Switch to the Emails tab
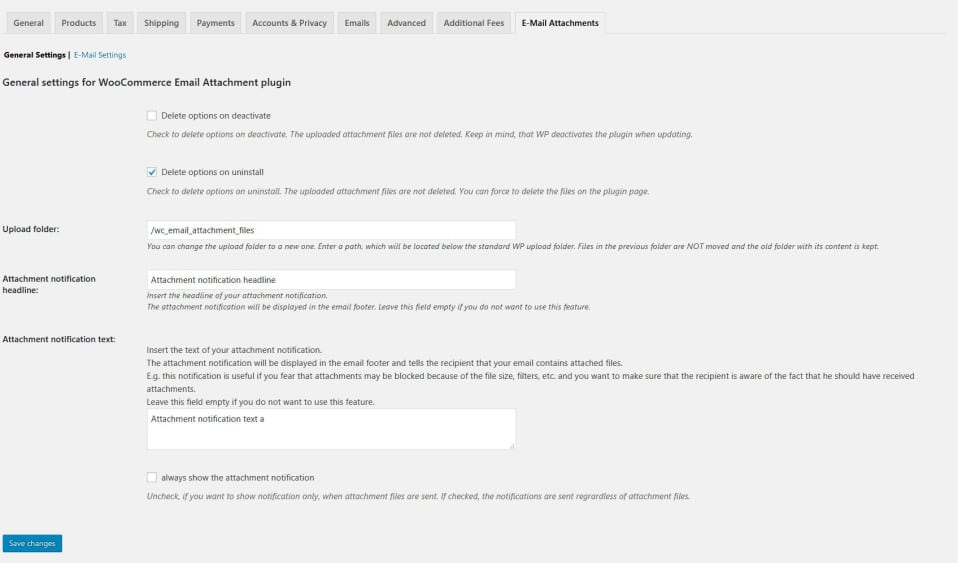 click(x=357, y=23)
